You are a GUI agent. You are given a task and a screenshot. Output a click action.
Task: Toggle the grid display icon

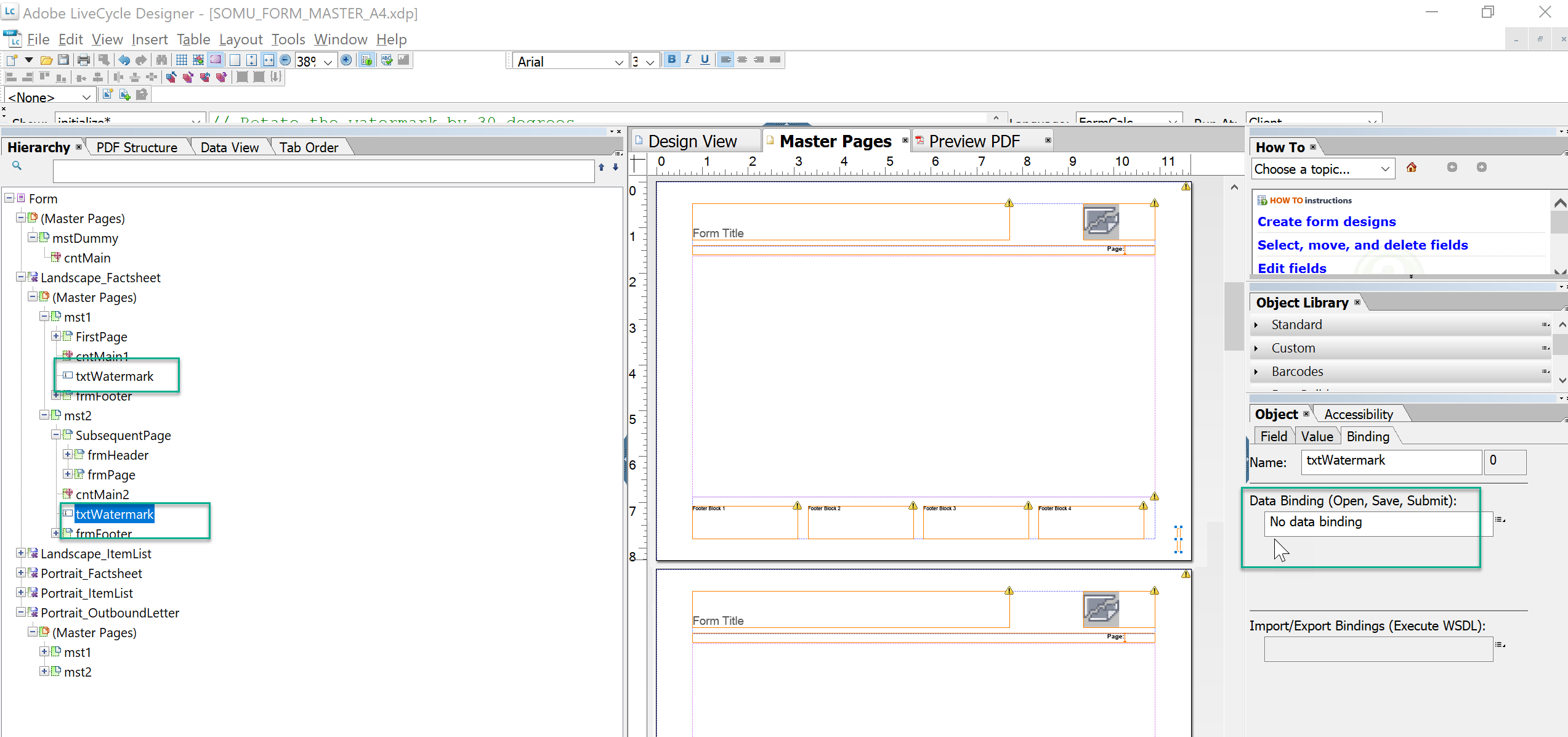point(182,60)
